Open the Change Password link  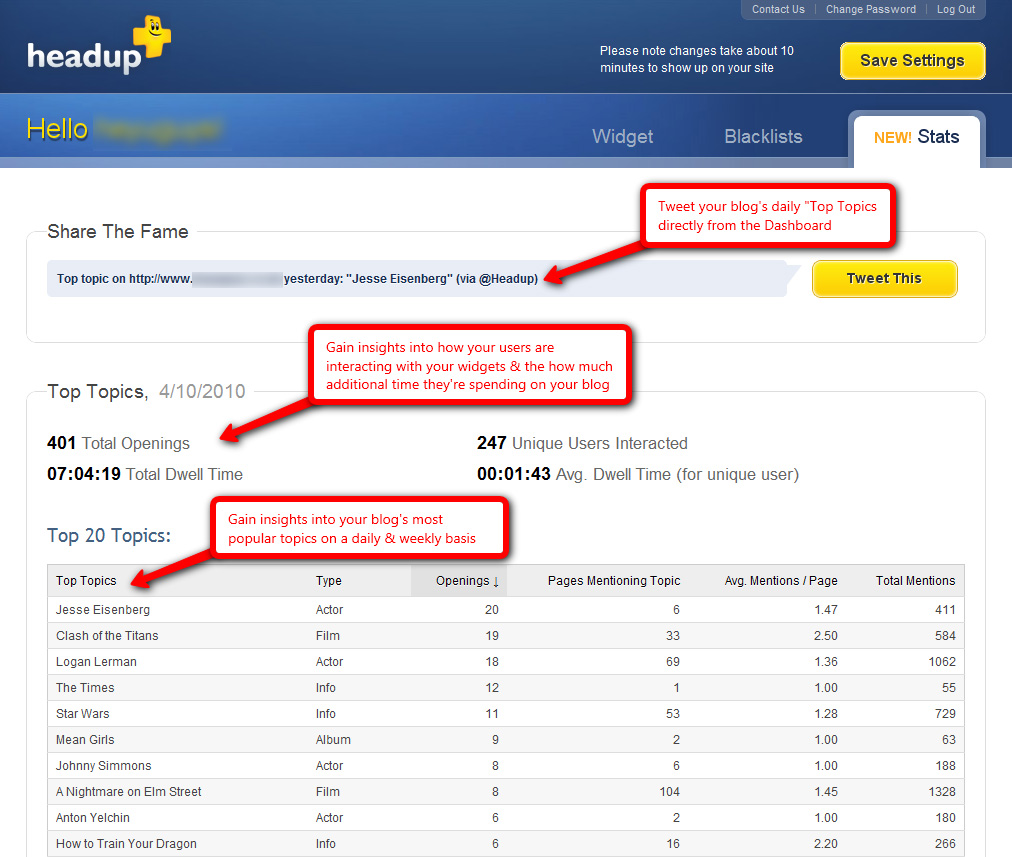pos(871,10)
